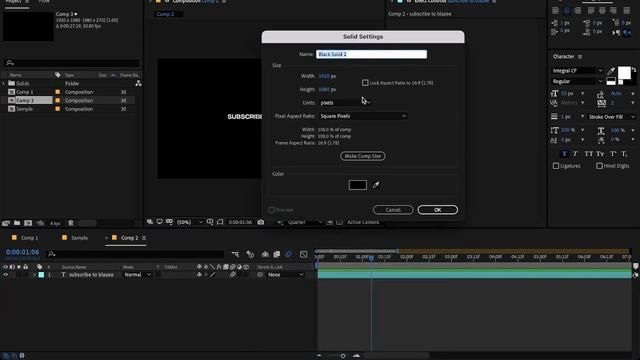Open Comp 2 timeline tab menu icon
The height and width of the screenshot is (360, 640).
144,238
